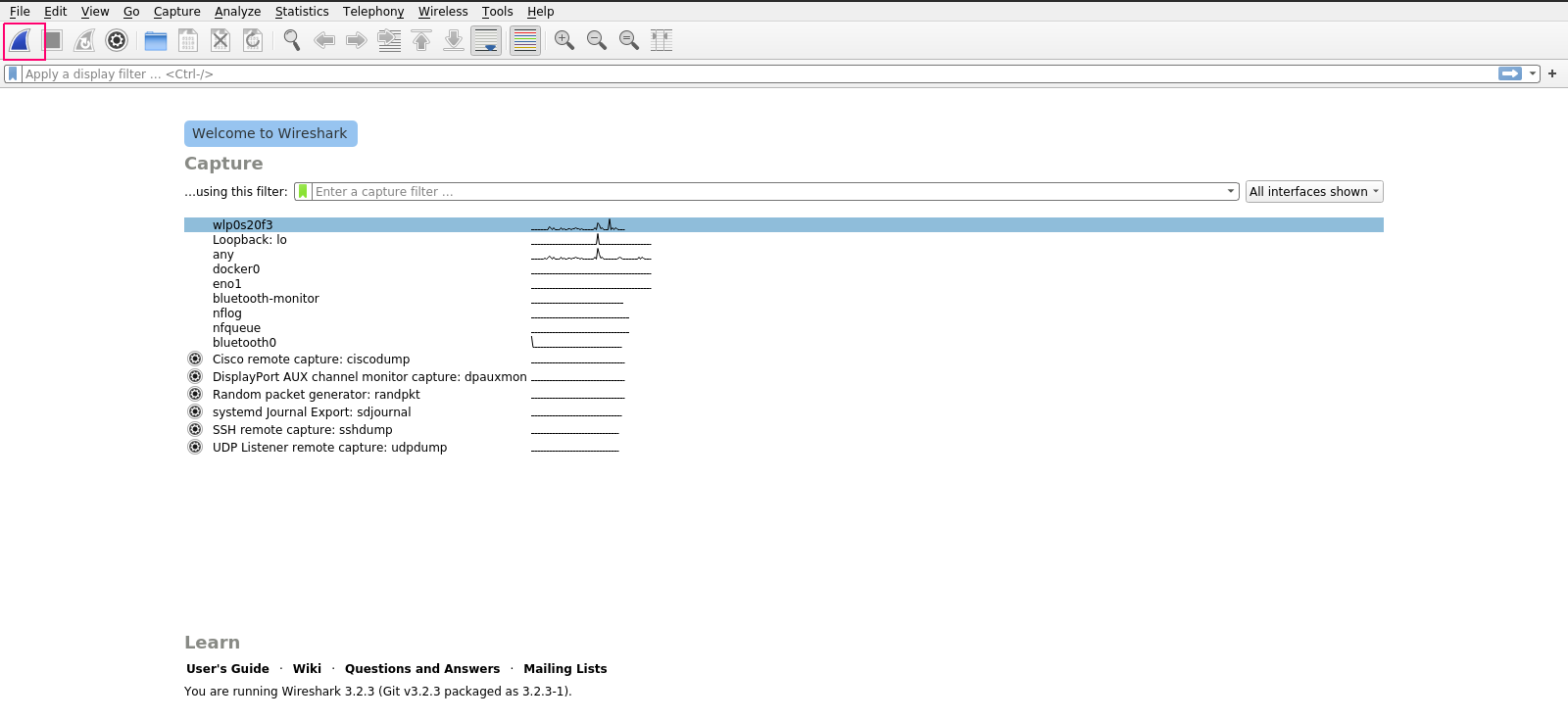1568x721 pixels.
Task: Open the Tools menu
Action: pos(498,12)
